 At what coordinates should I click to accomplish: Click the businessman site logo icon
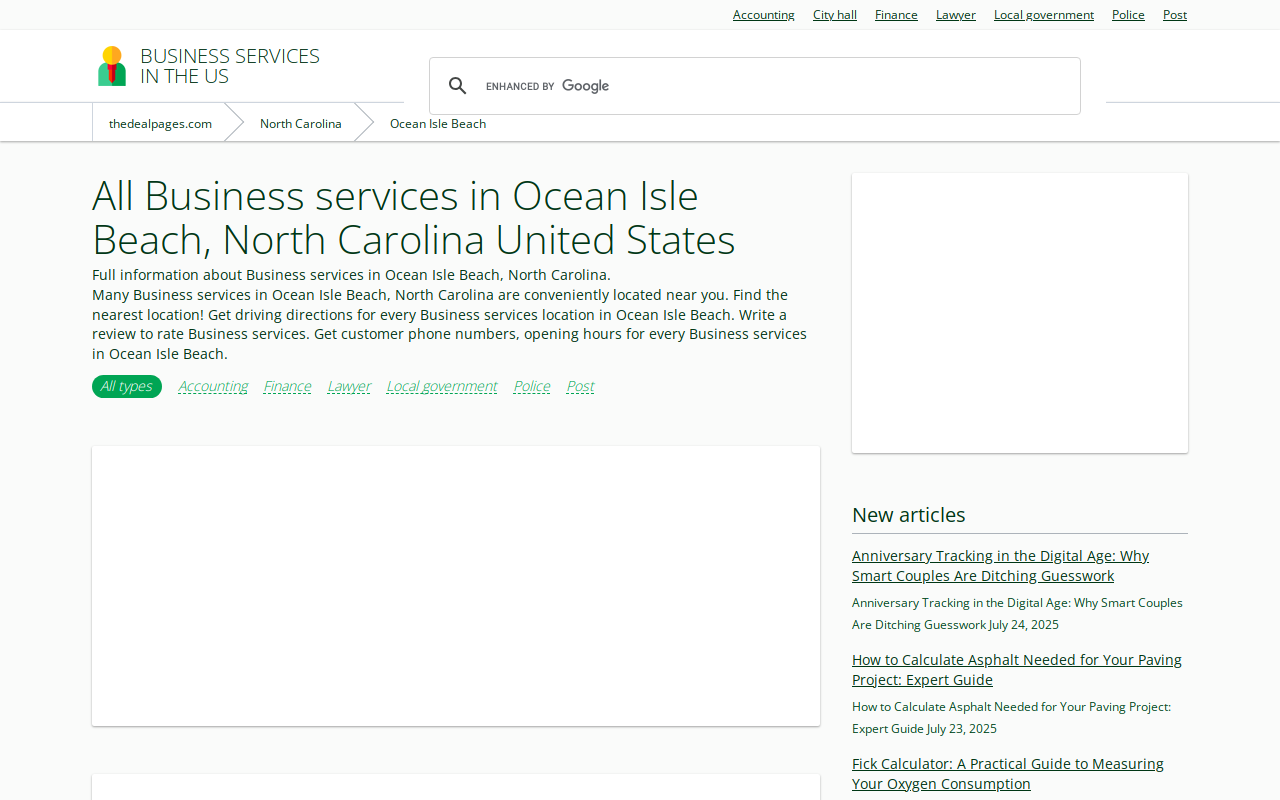pos(112,66)
